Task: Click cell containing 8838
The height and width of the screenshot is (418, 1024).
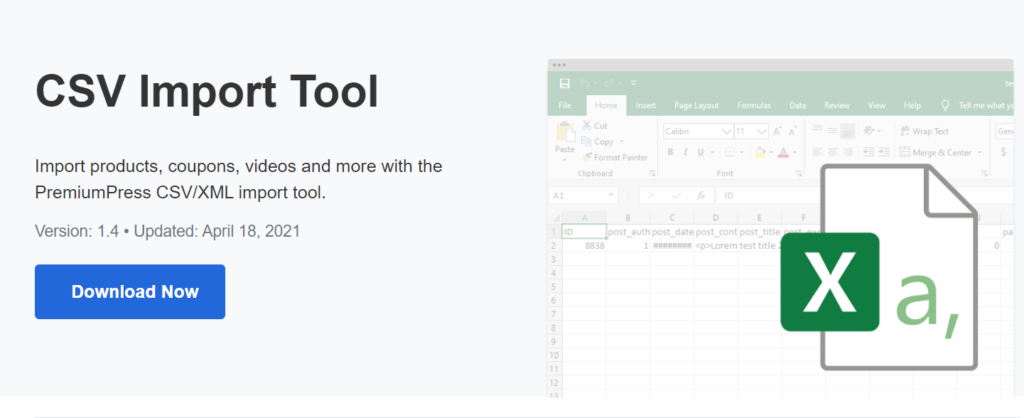Action: pyautogui.click(x=584, y=246)
